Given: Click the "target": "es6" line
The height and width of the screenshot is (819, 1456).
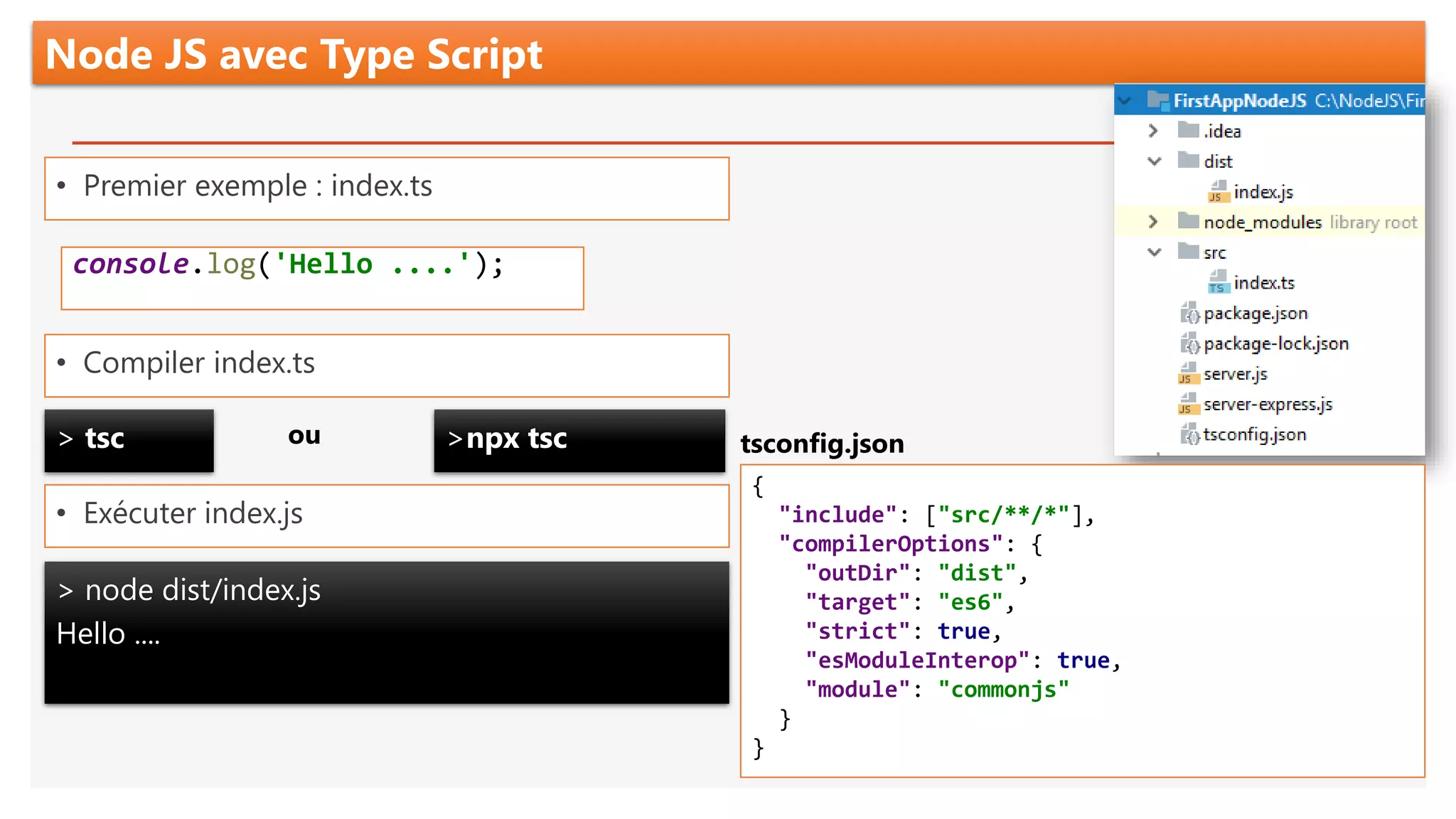Looking at the screenshot, I should point(910,602).
